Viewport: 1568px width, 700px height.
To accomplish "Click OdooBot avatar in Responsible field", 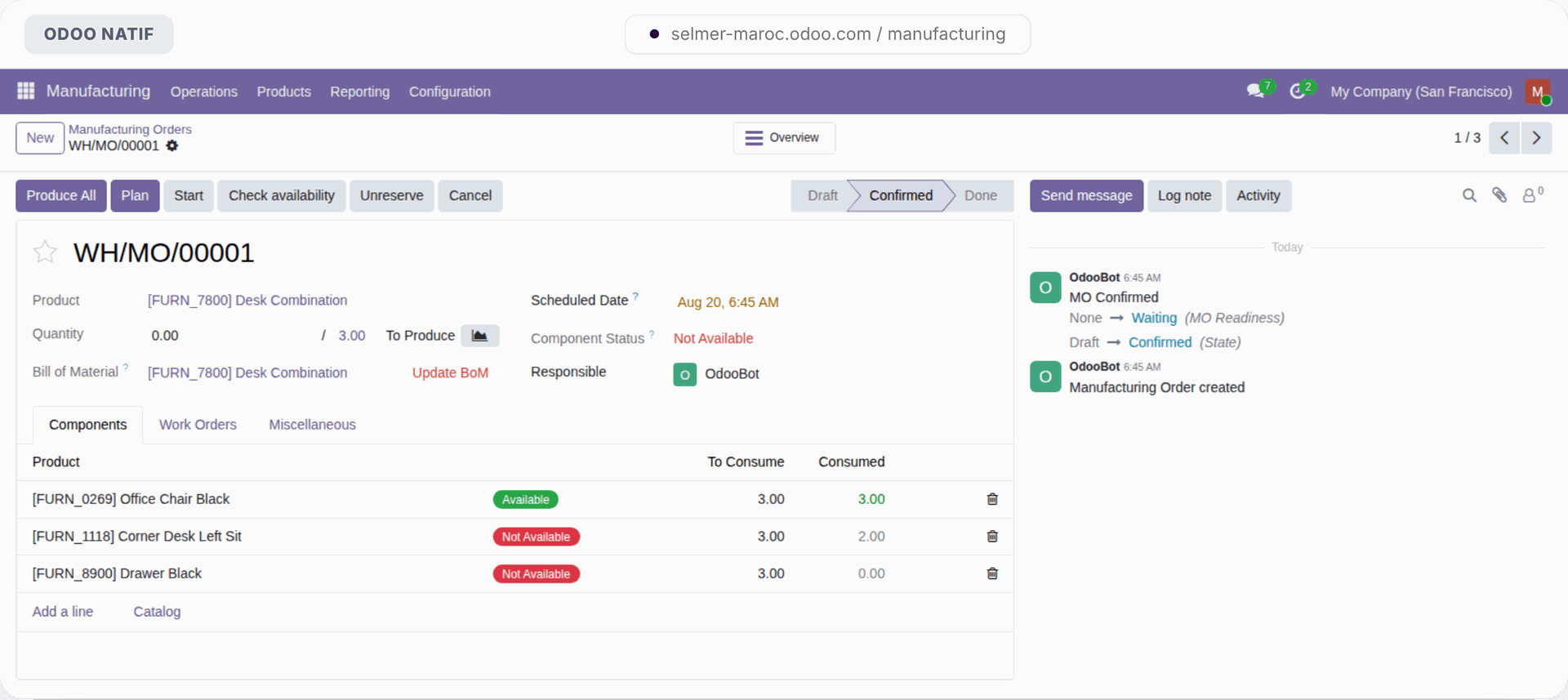I will point(685,374).
